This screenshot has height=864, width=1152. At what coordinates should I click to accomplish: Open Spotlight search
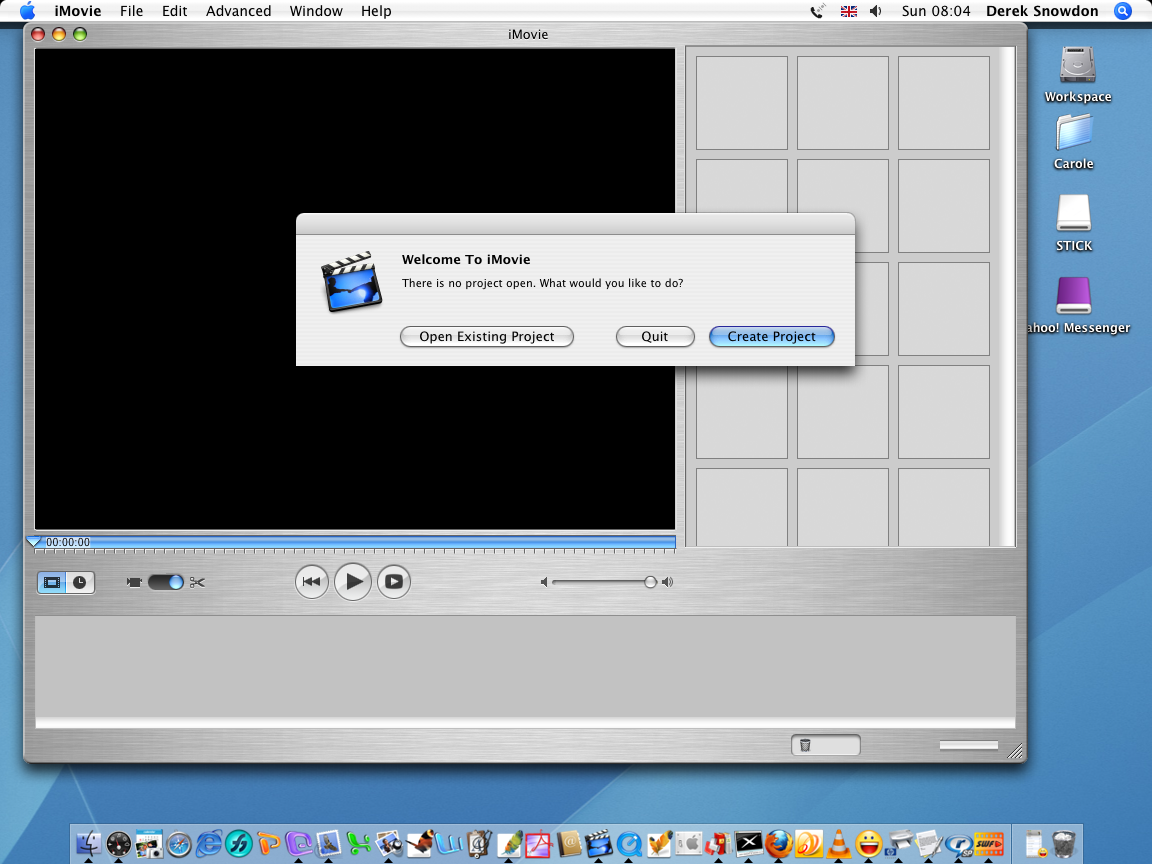click(x=1123, y=11)
